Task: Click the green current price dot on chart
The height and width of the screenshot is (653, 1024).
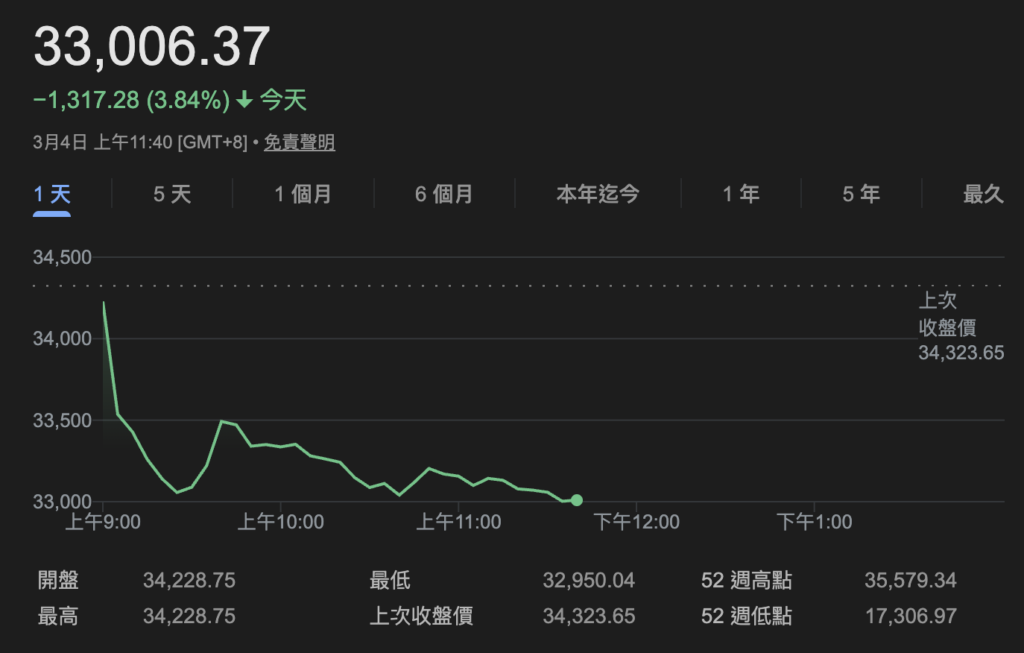Action: [x=577, y=500]
